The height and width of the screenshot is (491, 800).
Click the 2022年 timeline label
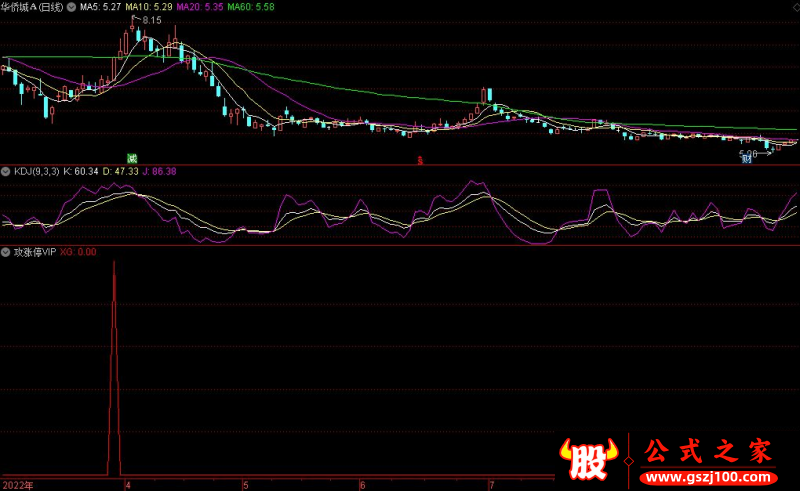(x=18, y=485)
